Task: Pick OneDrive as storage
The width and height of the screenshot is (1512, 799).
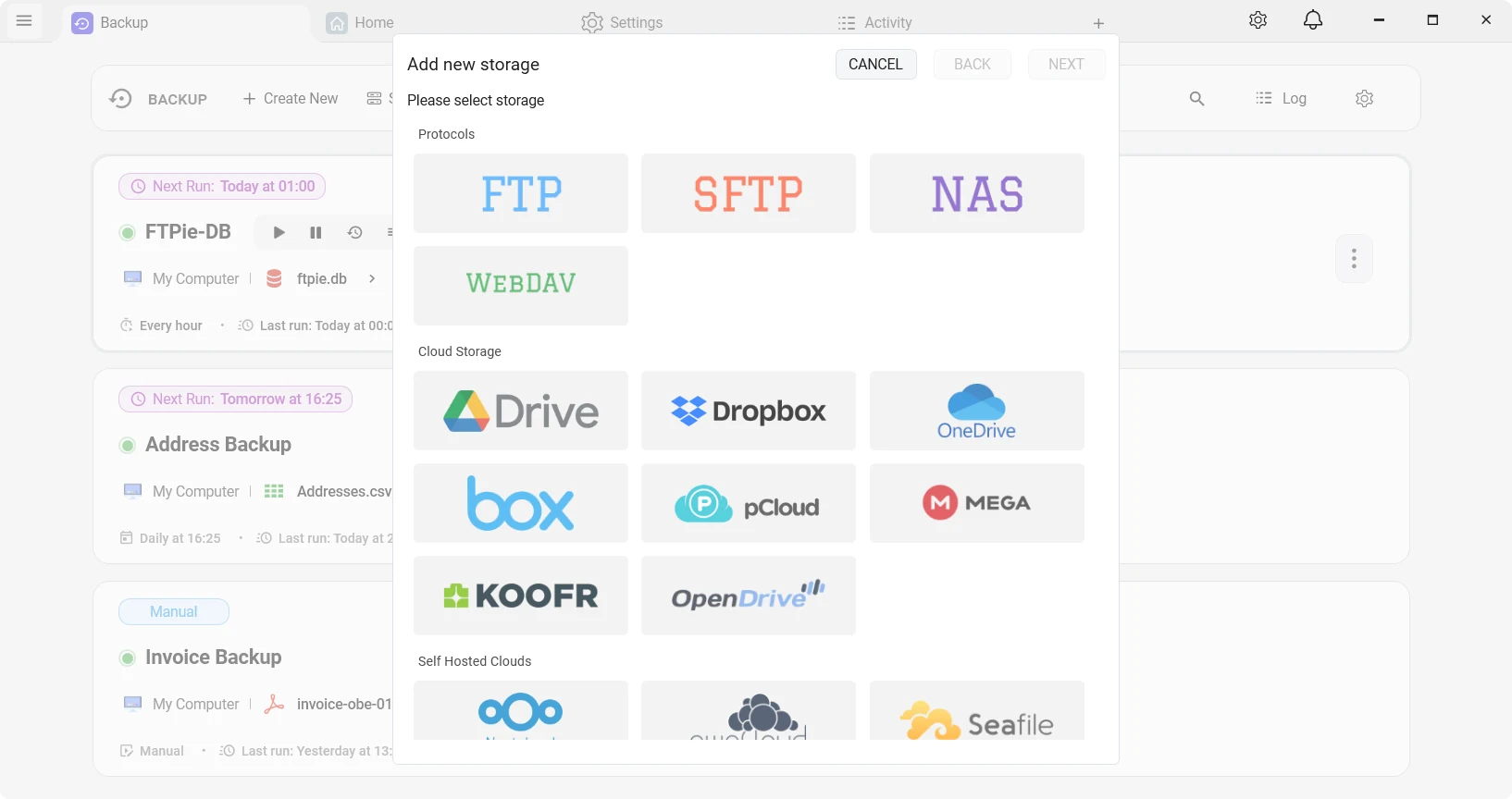Action: [x=977, y=411]
